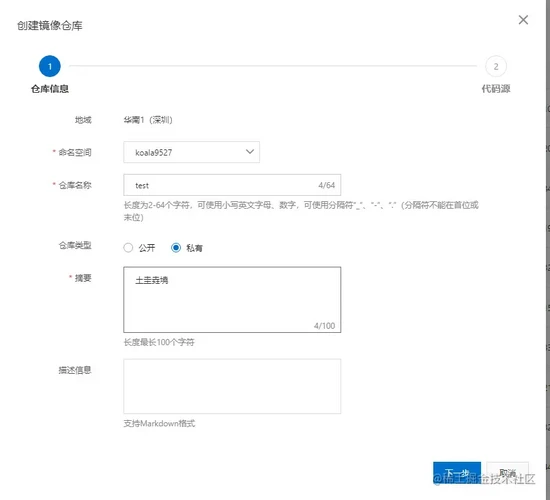The height and width of the screenshot is (500, 550).
Task: Select the 私有 radio button
Action: (176, 248)
